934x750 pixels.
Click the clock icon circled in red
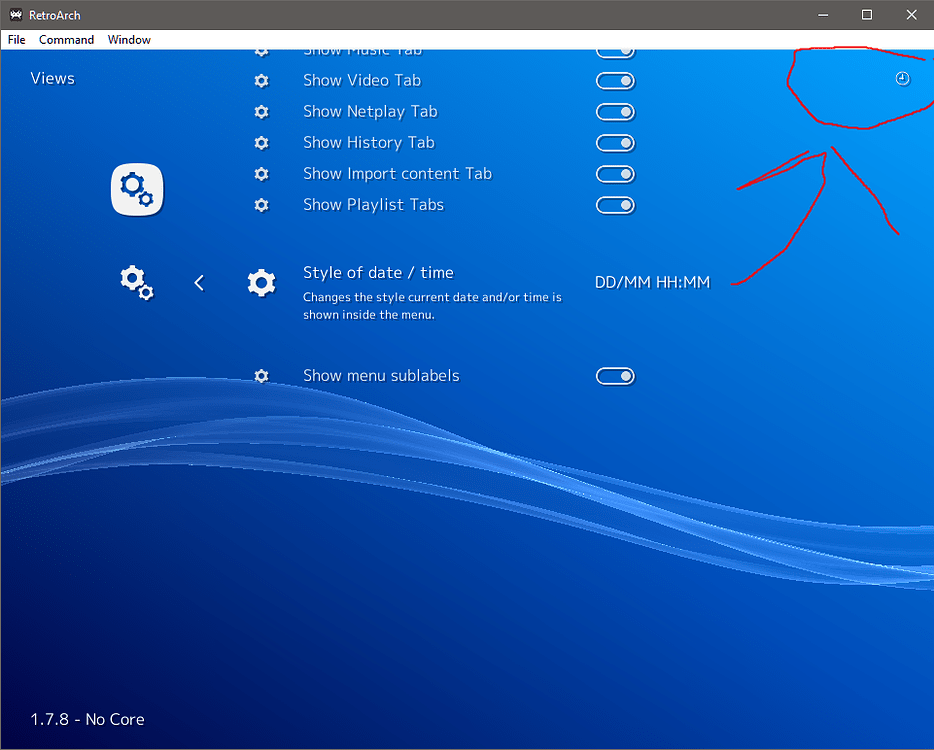pyautogui.click(x=902, y=78)
